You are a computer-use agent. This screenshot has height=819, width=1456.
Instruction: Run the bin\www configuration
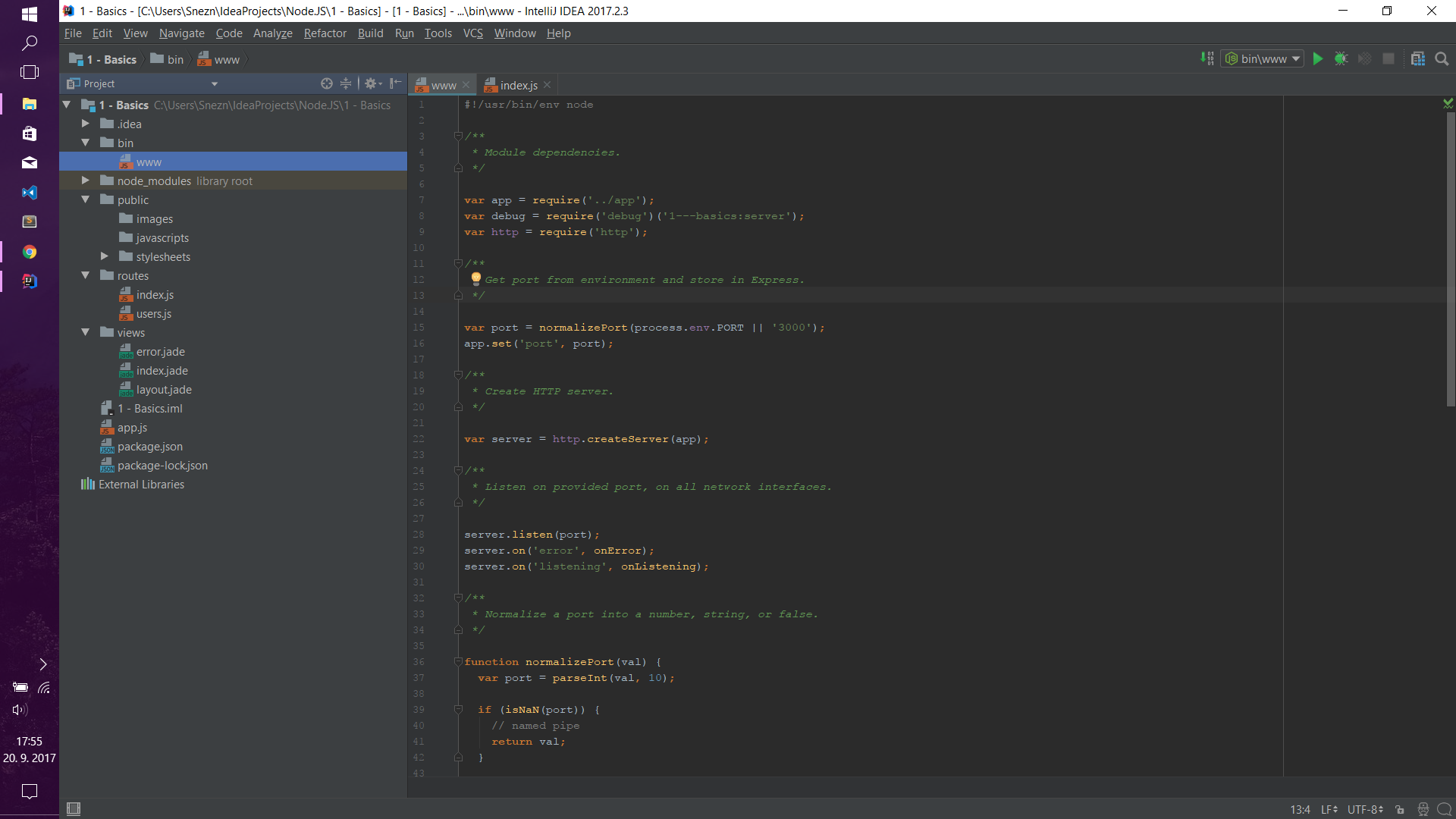1318,59
